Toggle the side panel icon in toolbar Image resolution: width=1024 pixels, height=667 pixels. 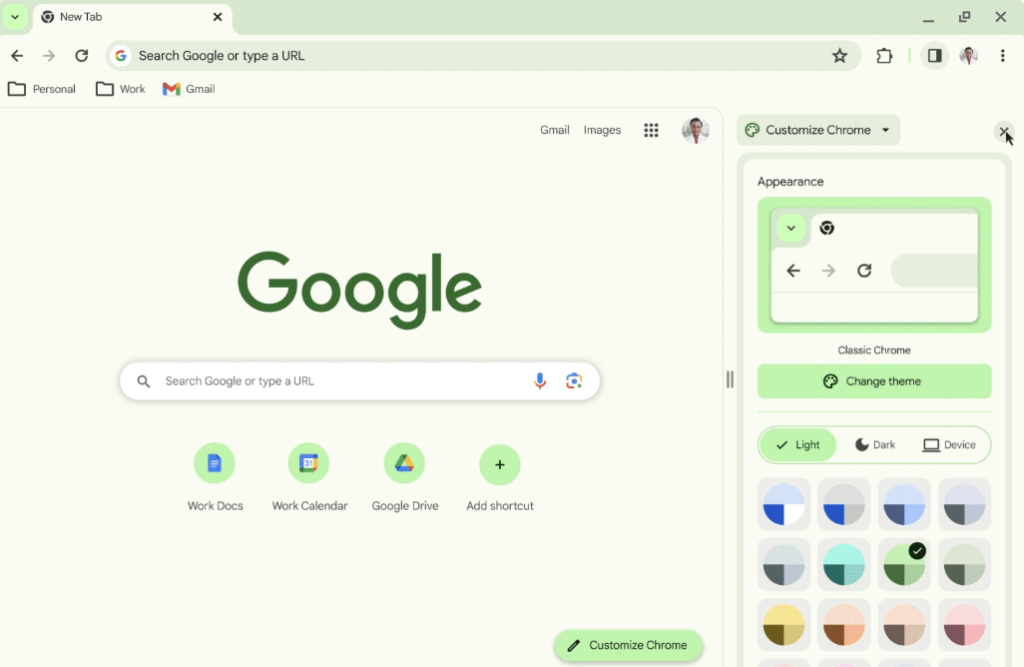pyautogui.click(x=935, y=56)
